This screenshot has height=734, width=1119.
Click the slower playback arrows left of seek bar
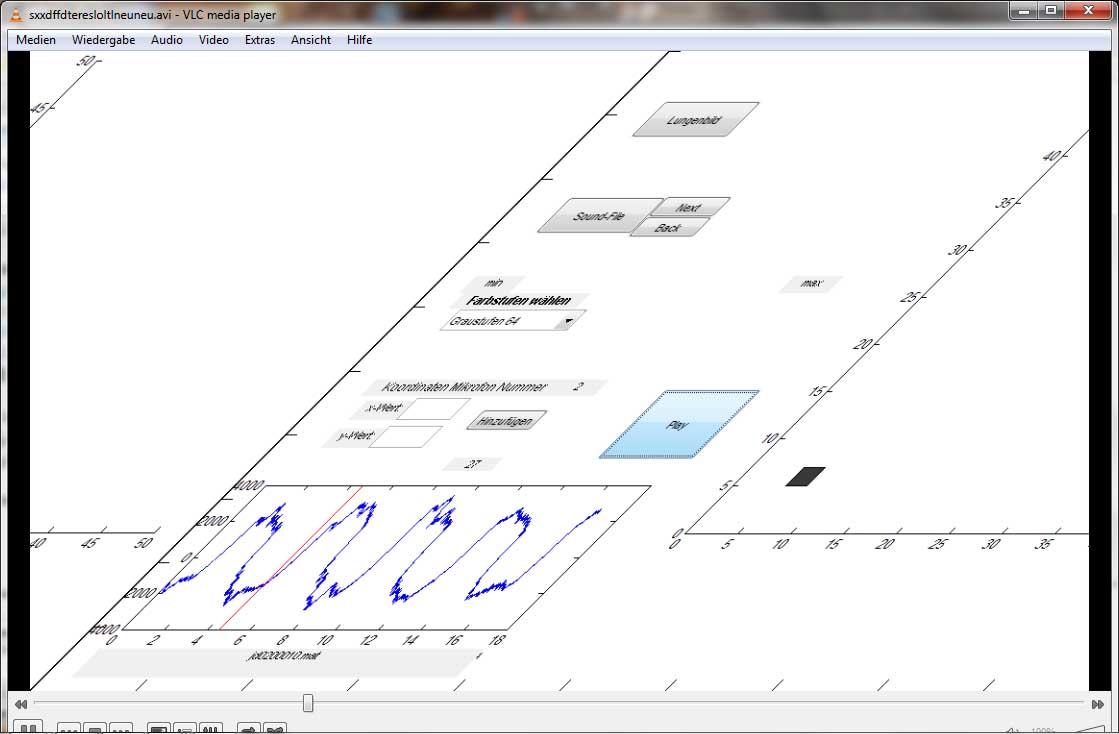(x=21, y=704)
